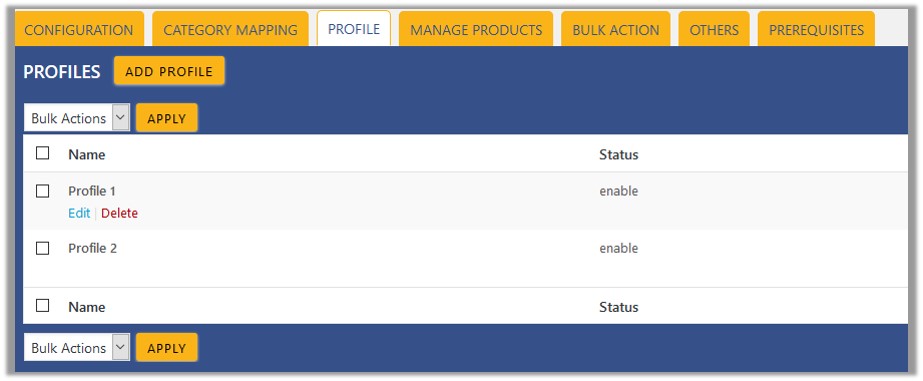Click the Status column label in footer
This screenshot has width=923, height=381.
click(x=619, y=307)
